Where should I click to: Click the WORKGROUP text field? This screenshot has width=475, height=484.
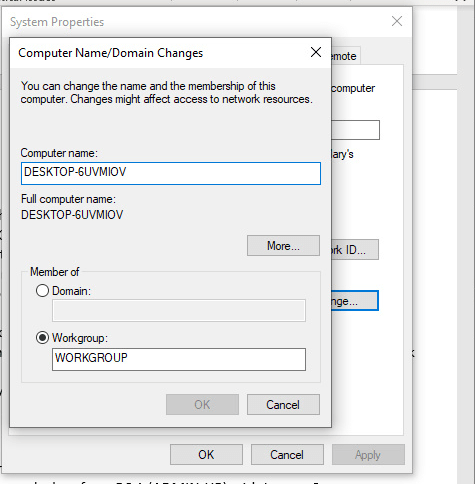[179, 359]
